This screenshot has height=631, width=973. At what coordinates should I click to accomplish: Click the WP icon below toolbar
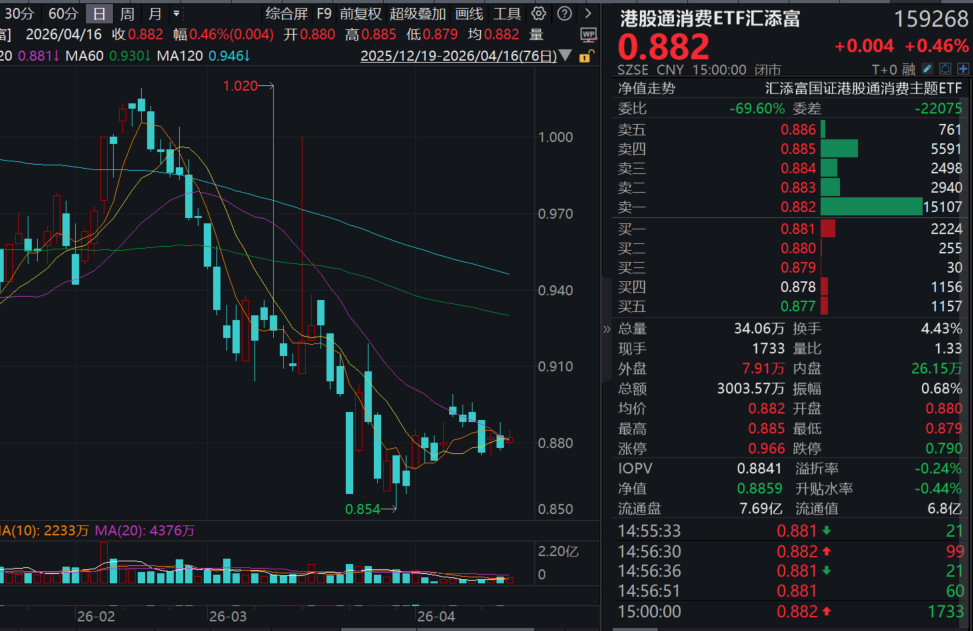coord(588,34)
